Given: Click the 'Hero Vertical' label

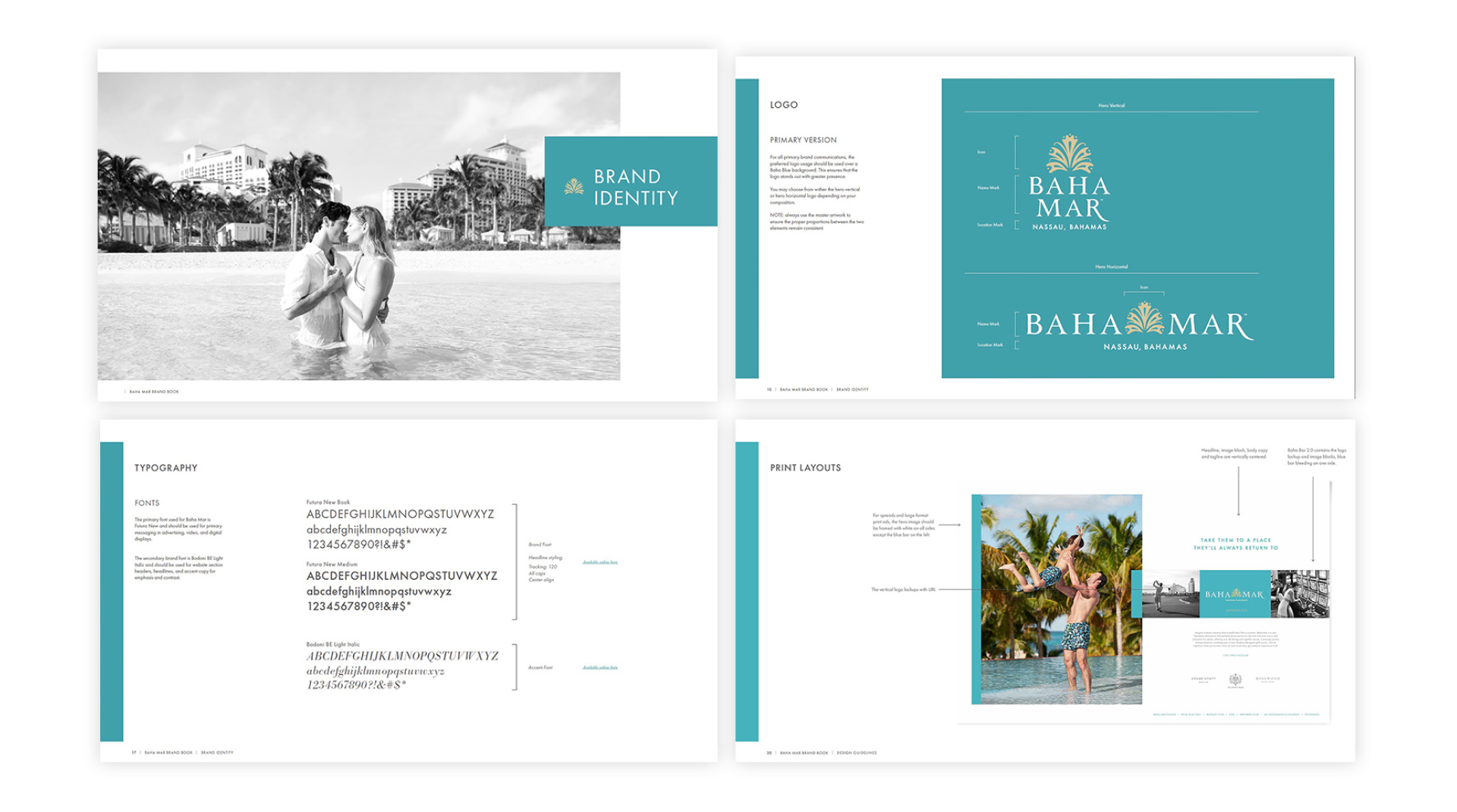Looking at the screenshot, I should pyautogui.click(x=1111, y=105).
